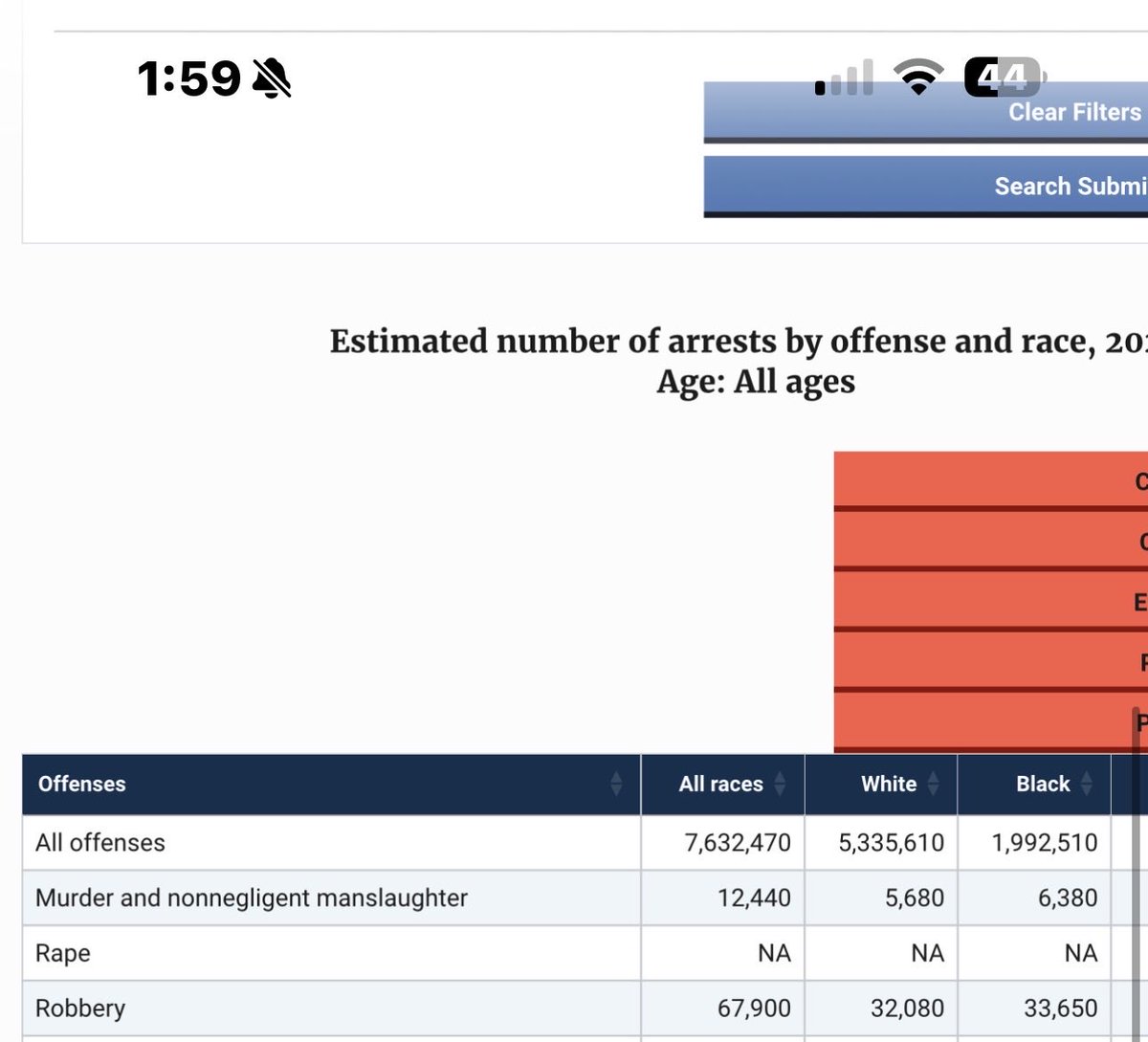1148x1042 pixels.
Task: Sort by the All races column arrows
Action: pyautogui.click(x=780, y=785)
